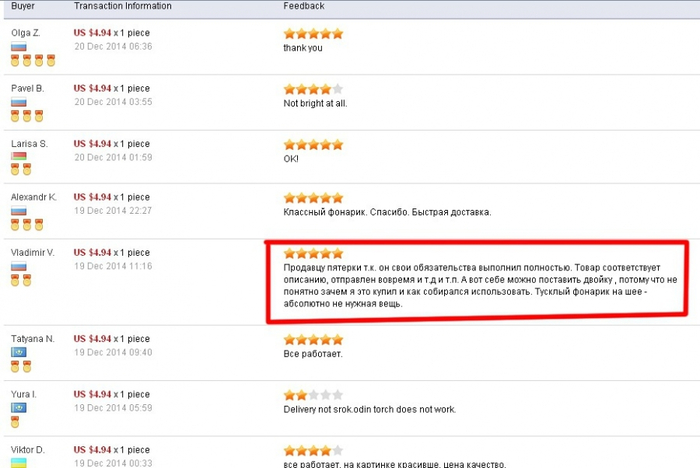Open buyer Pavel B. profile
The height and width of the screenshot is (468, 700).
pos(27,88)
